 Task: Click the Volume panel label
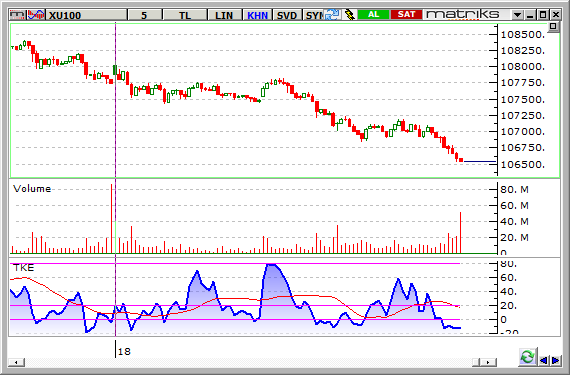(32, 189)
